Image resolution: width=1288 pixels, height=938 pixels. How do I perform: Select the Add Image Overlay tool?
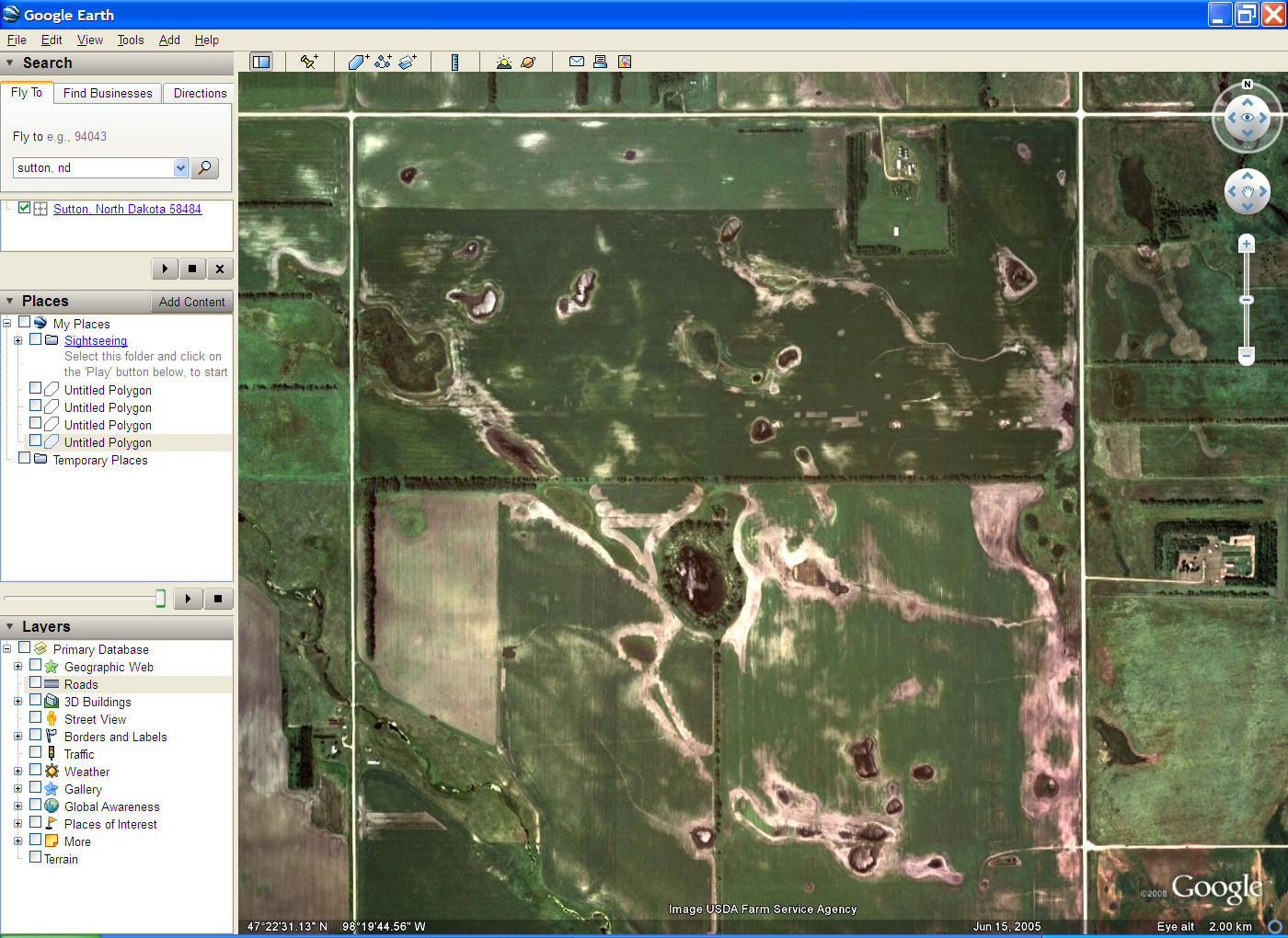pos(408,62)
